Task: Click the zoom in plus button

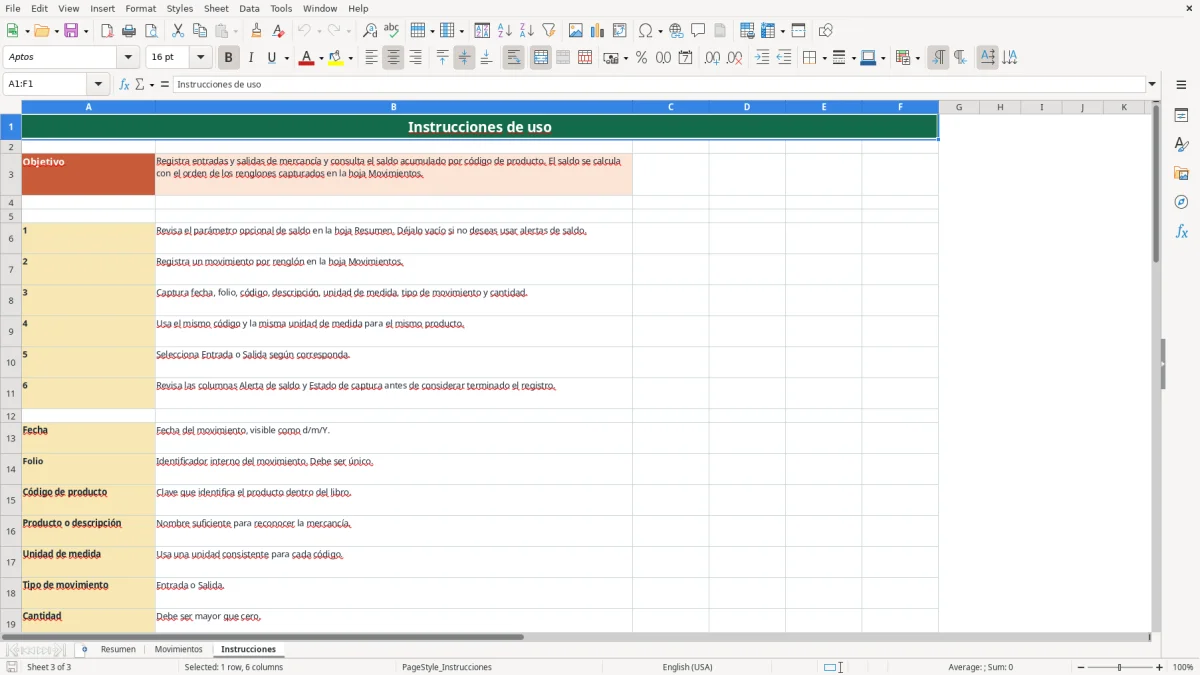Action: 1160,667
